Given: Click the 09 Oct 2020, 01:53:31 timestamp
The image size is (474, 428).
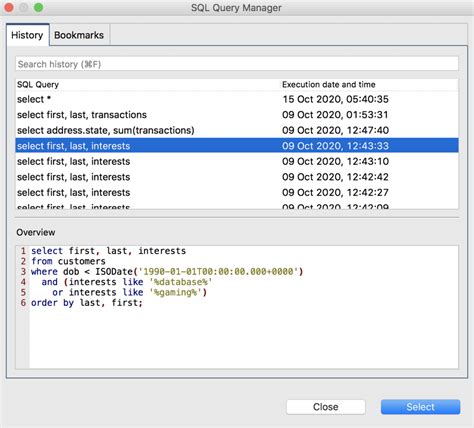Looking at the screenshot, I should (x=335, y=115).
